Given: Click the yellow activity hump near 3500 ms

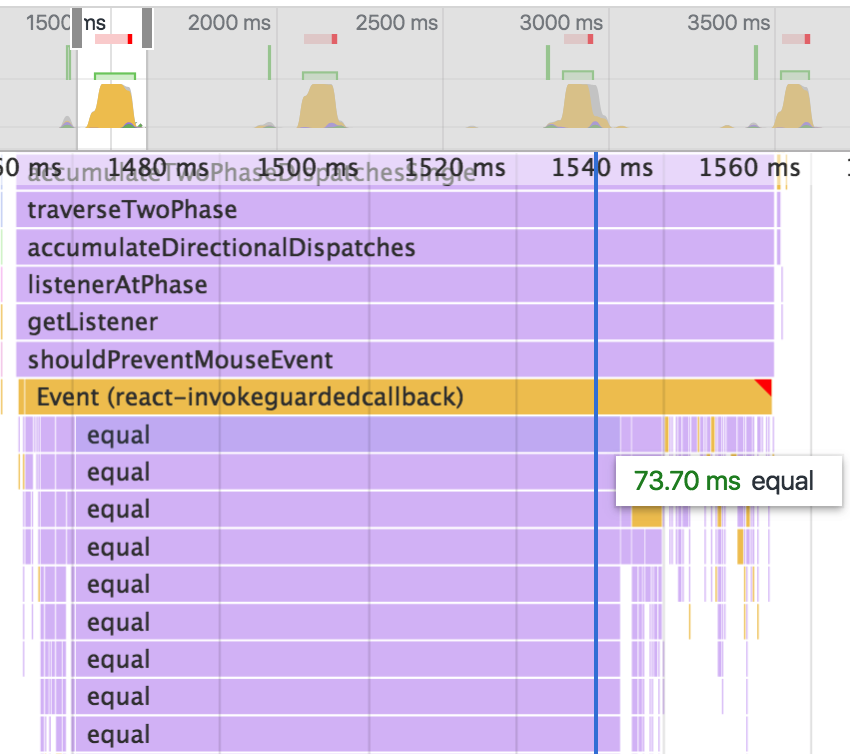Looking at the screenshot, I should tap(795, 102).
